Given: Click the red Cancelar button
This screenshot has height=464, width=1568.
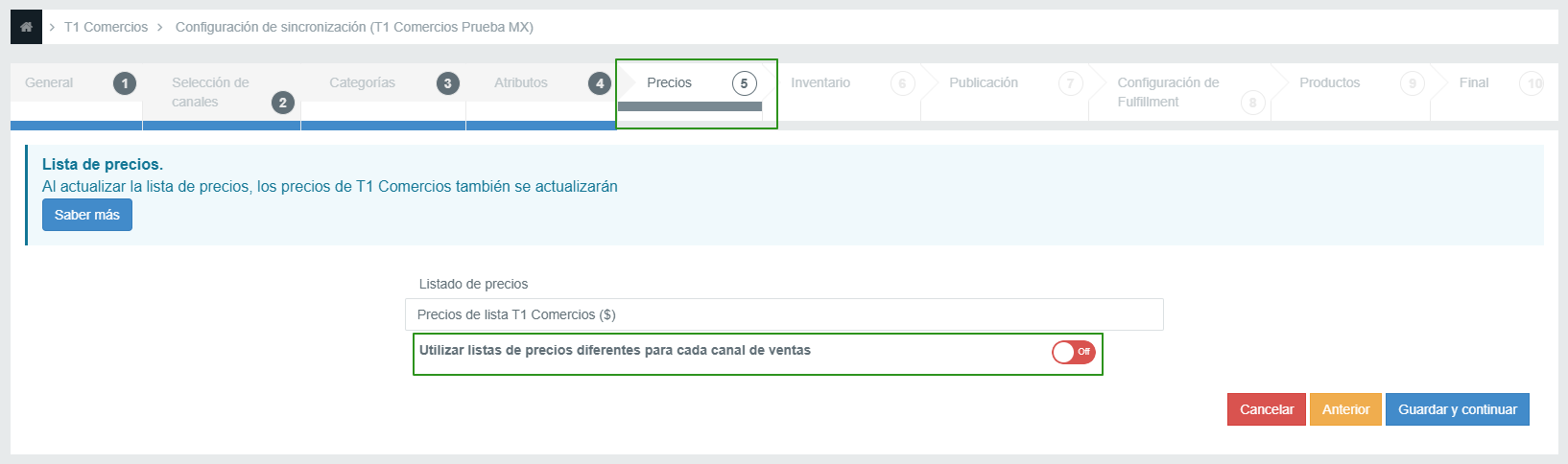Looking at the screenshot, I should (1267, 409).
